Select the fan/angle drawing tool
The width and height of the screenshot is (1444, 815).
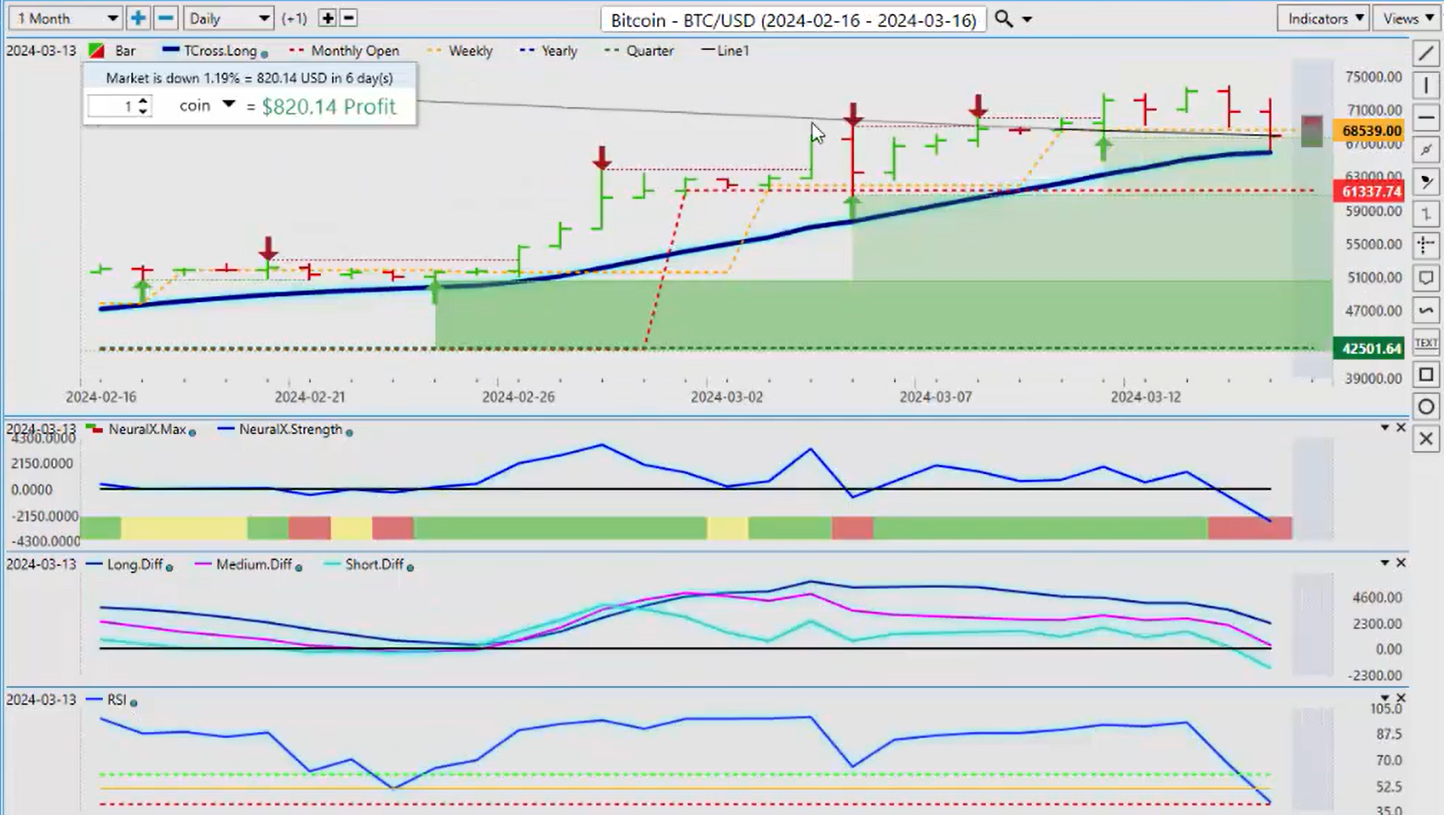[x=1426, y=181]
